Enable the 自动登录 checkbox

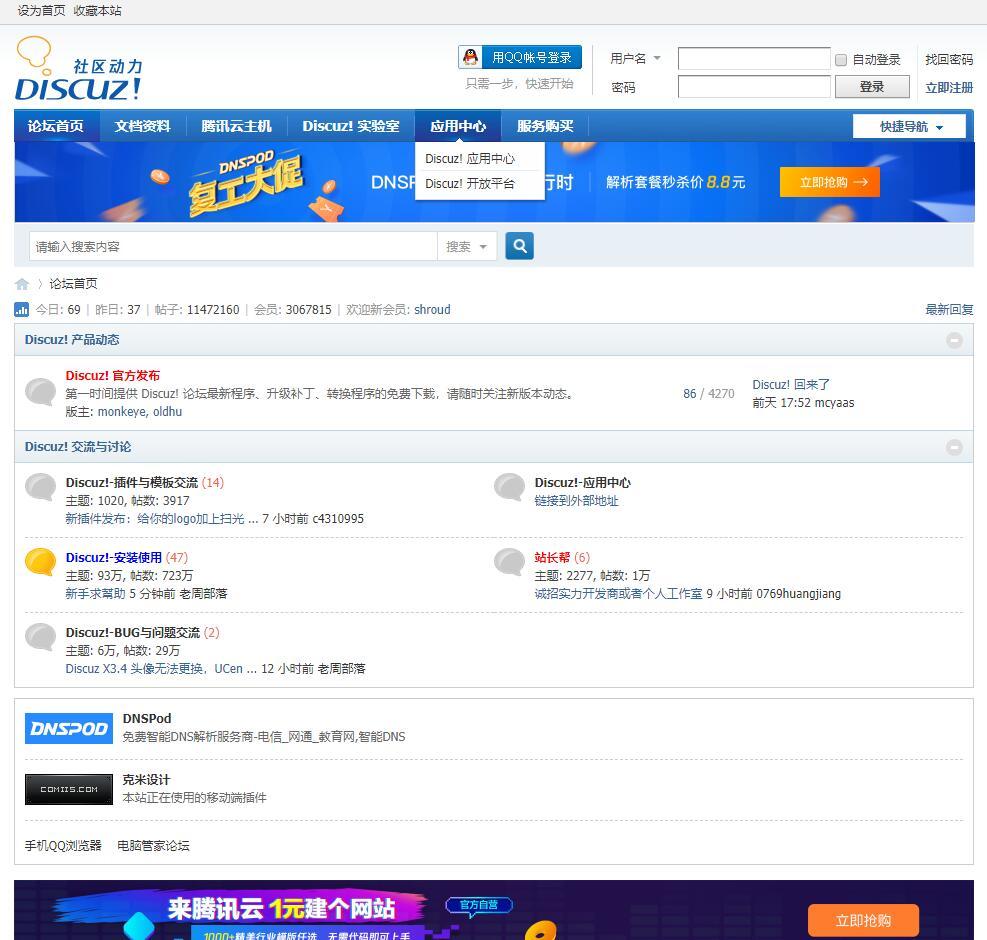pyautogui.click(x=841, y=60)
